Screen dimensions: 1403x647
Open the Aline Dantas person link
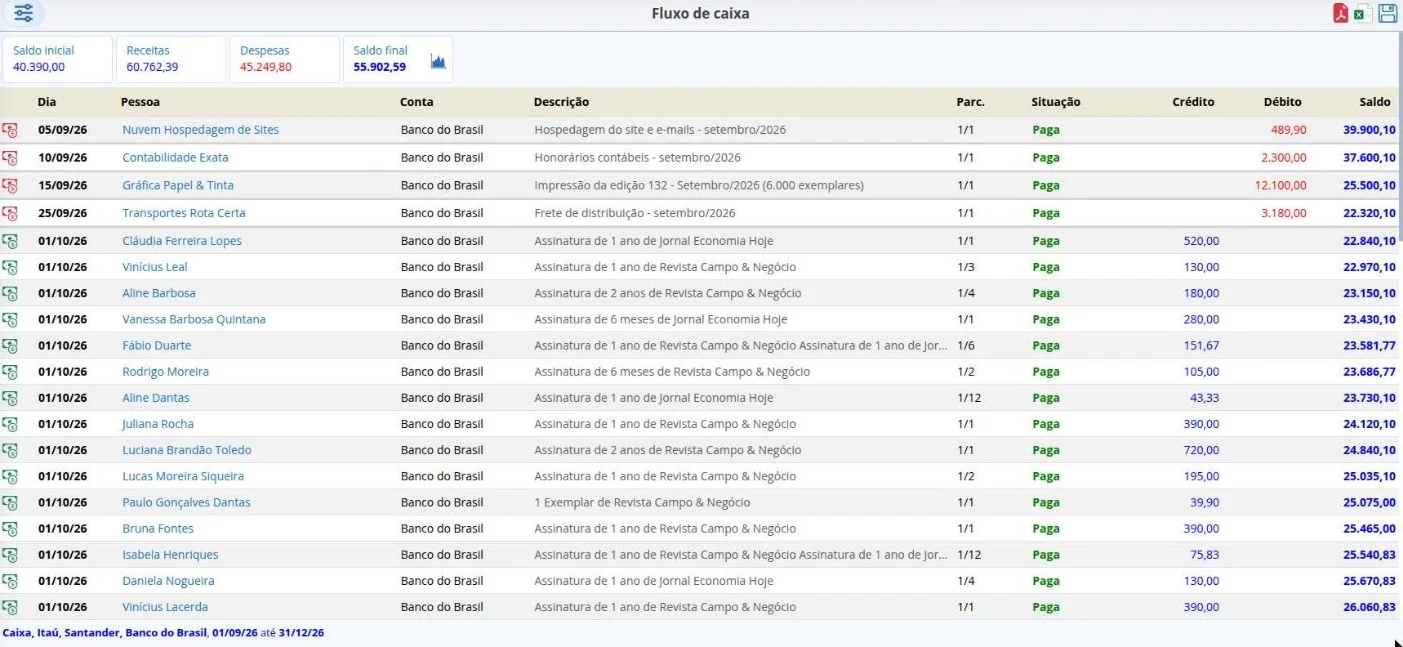pos(156,398)
